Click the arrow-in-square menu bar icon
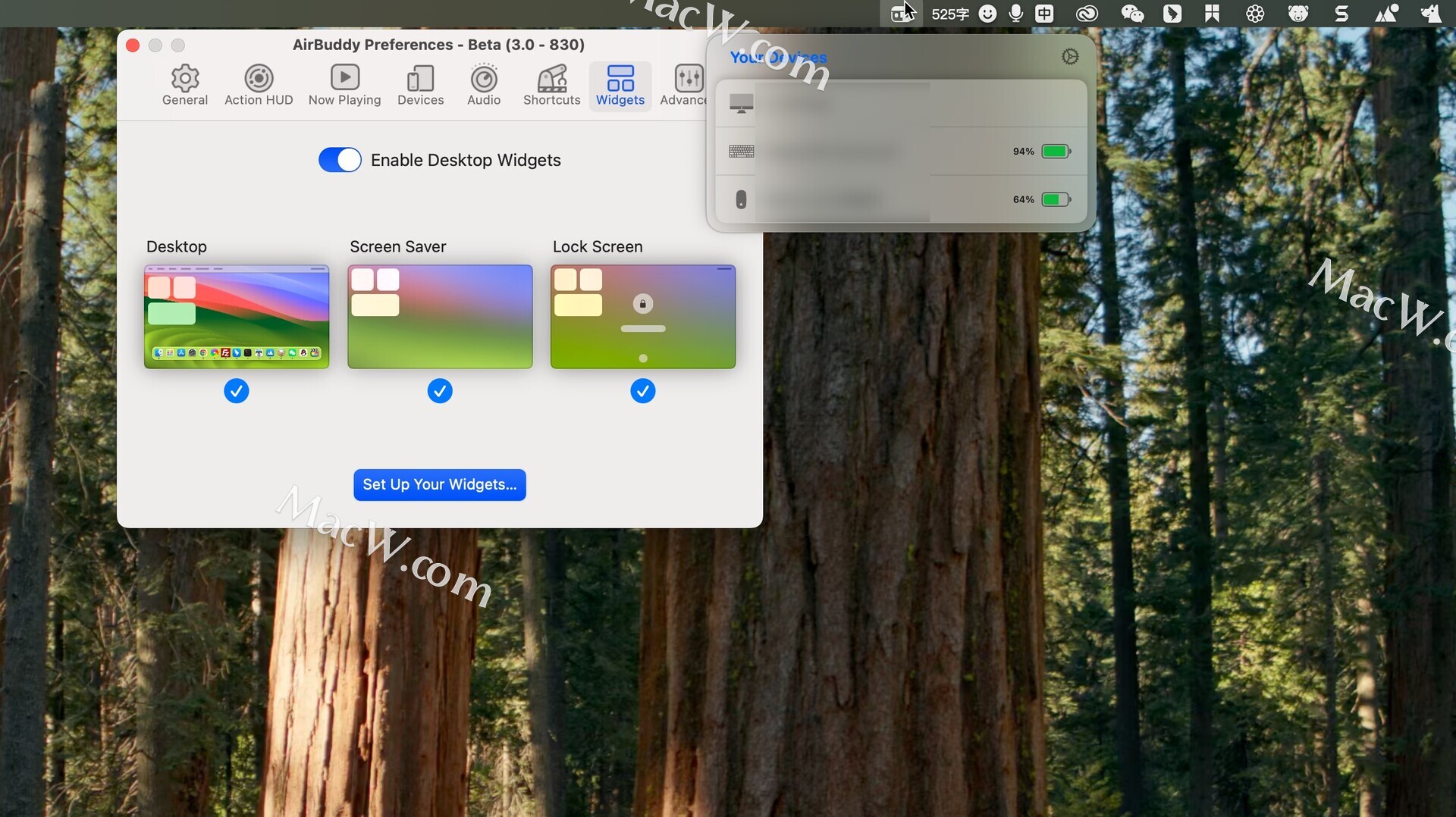This screenshot has height=817, width=1456. 1172,14
